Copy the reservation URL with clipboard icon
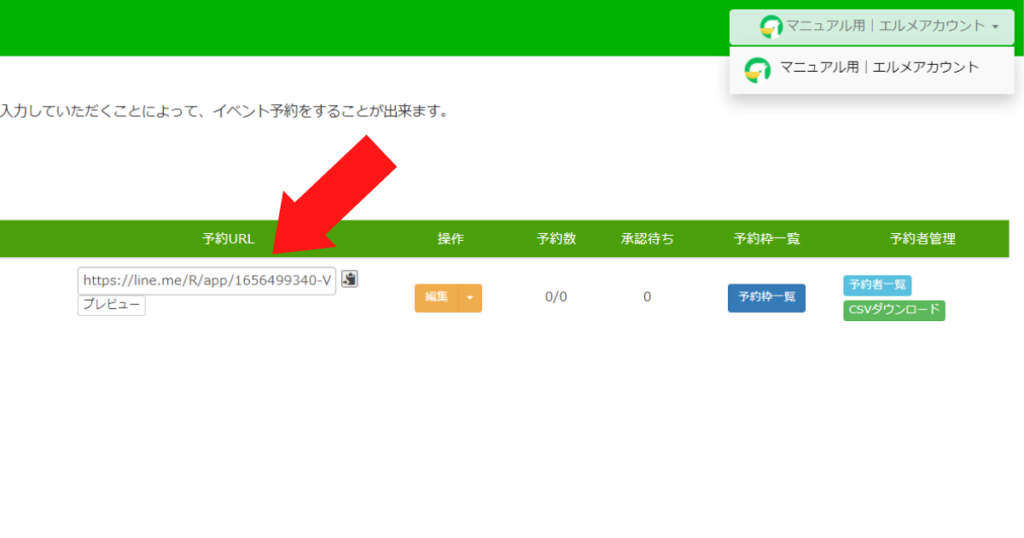1024x538 pixels. (x=349, y=279)
